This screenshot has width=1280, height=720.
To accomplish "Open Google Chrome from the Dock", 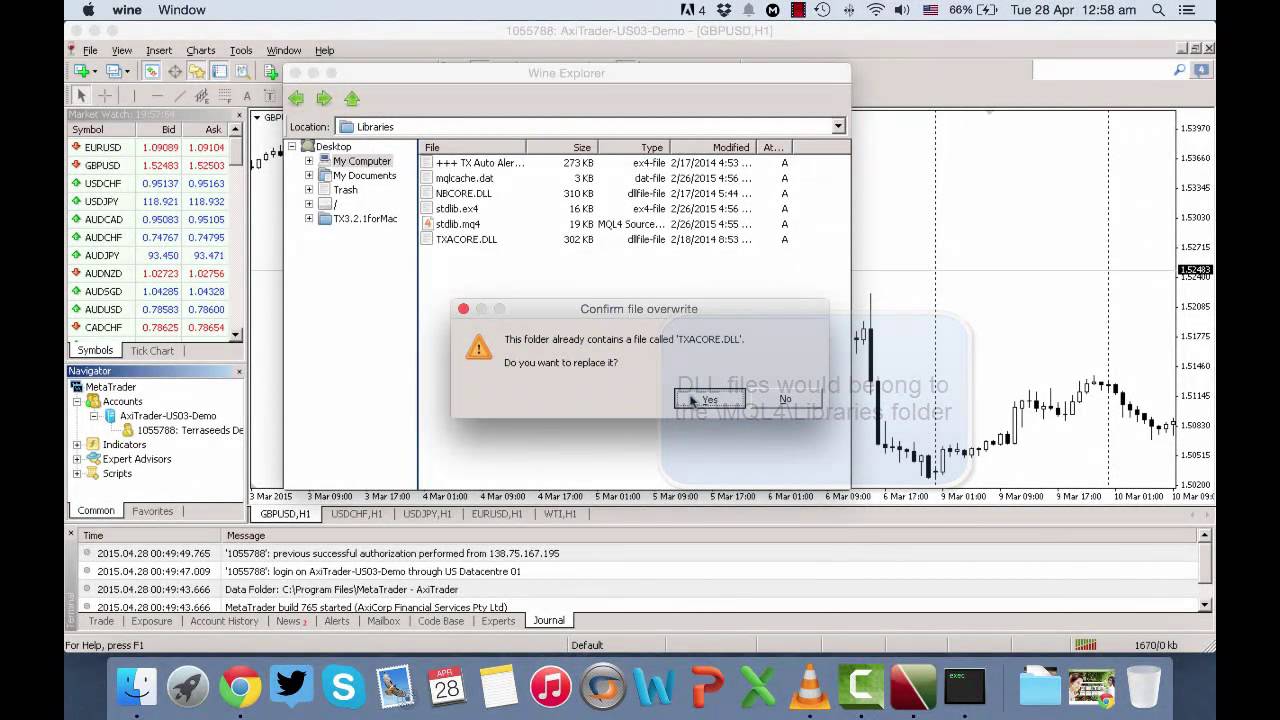I will tap(240, 687).
